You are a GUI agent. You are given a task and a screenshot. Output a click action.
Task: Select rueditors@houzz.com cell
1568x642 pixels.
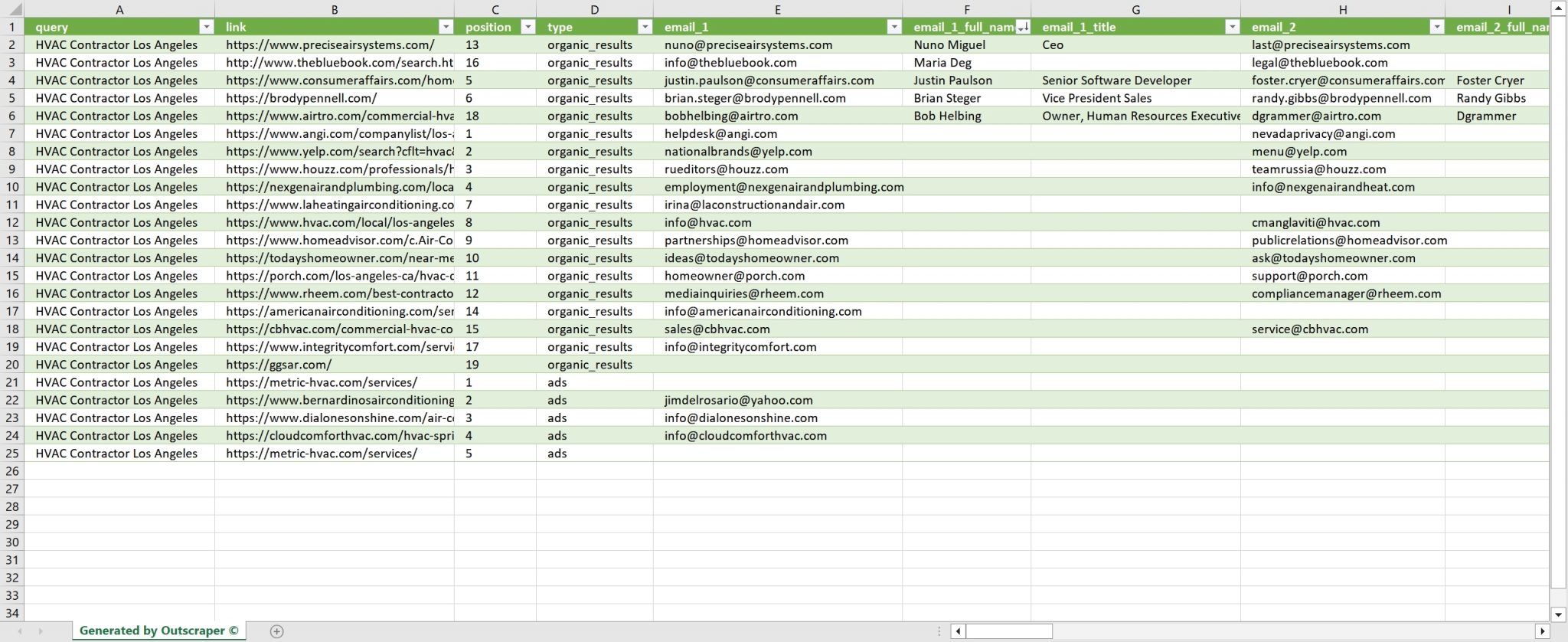pyautogui.click(x=778, y=169)
